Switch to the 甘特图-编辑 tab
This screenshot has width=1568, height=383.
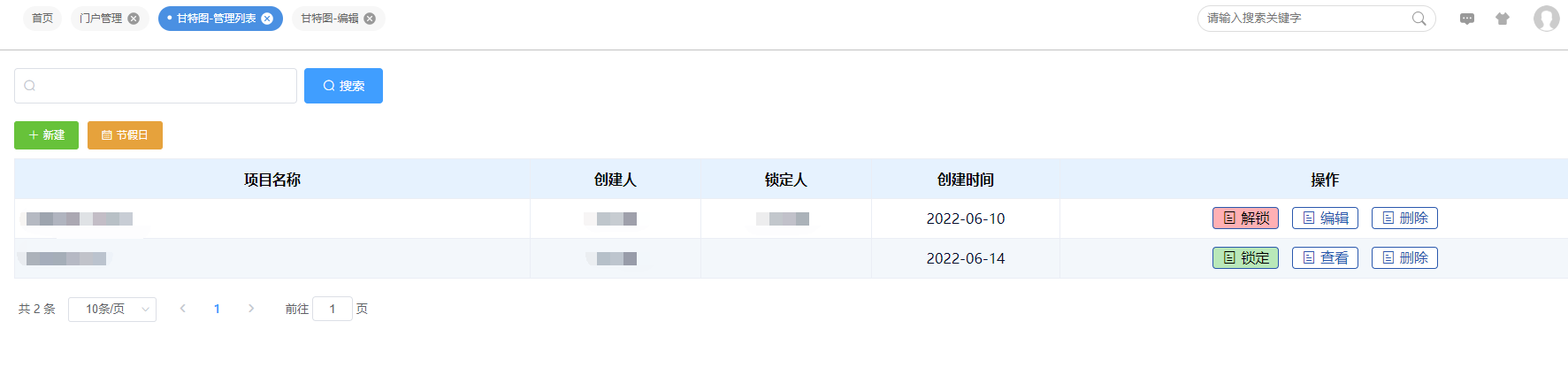point(330,19)
